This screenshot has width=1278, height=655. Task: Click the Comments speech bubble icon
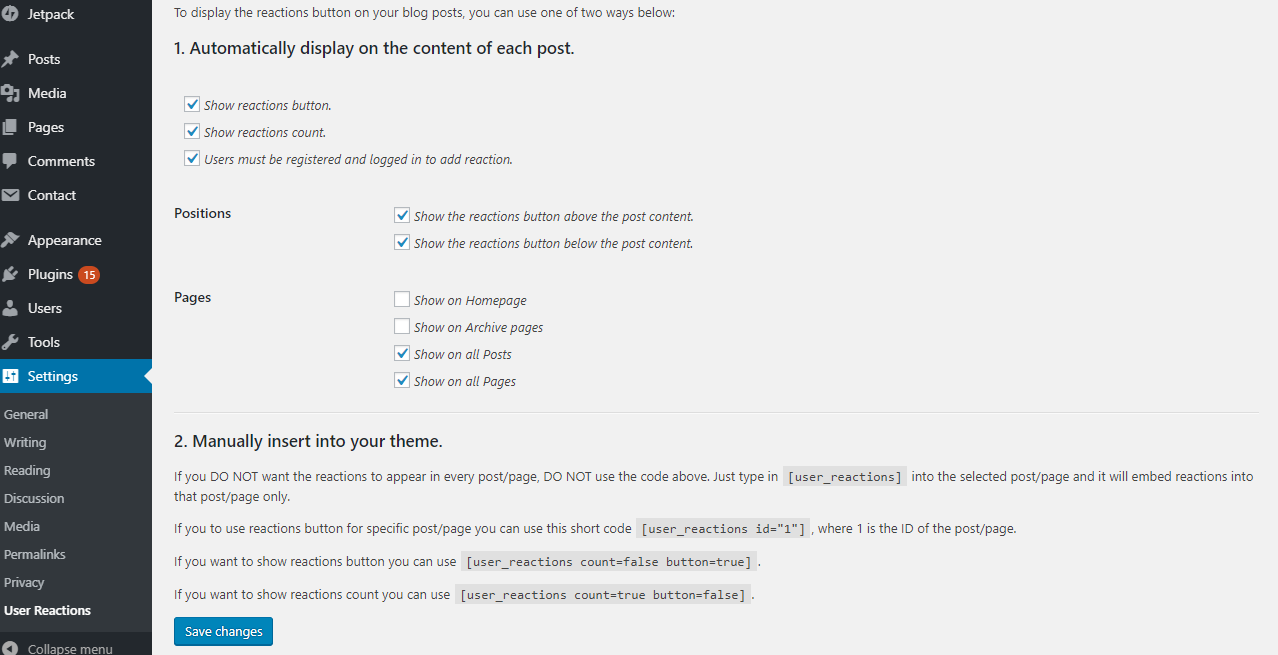11,161
